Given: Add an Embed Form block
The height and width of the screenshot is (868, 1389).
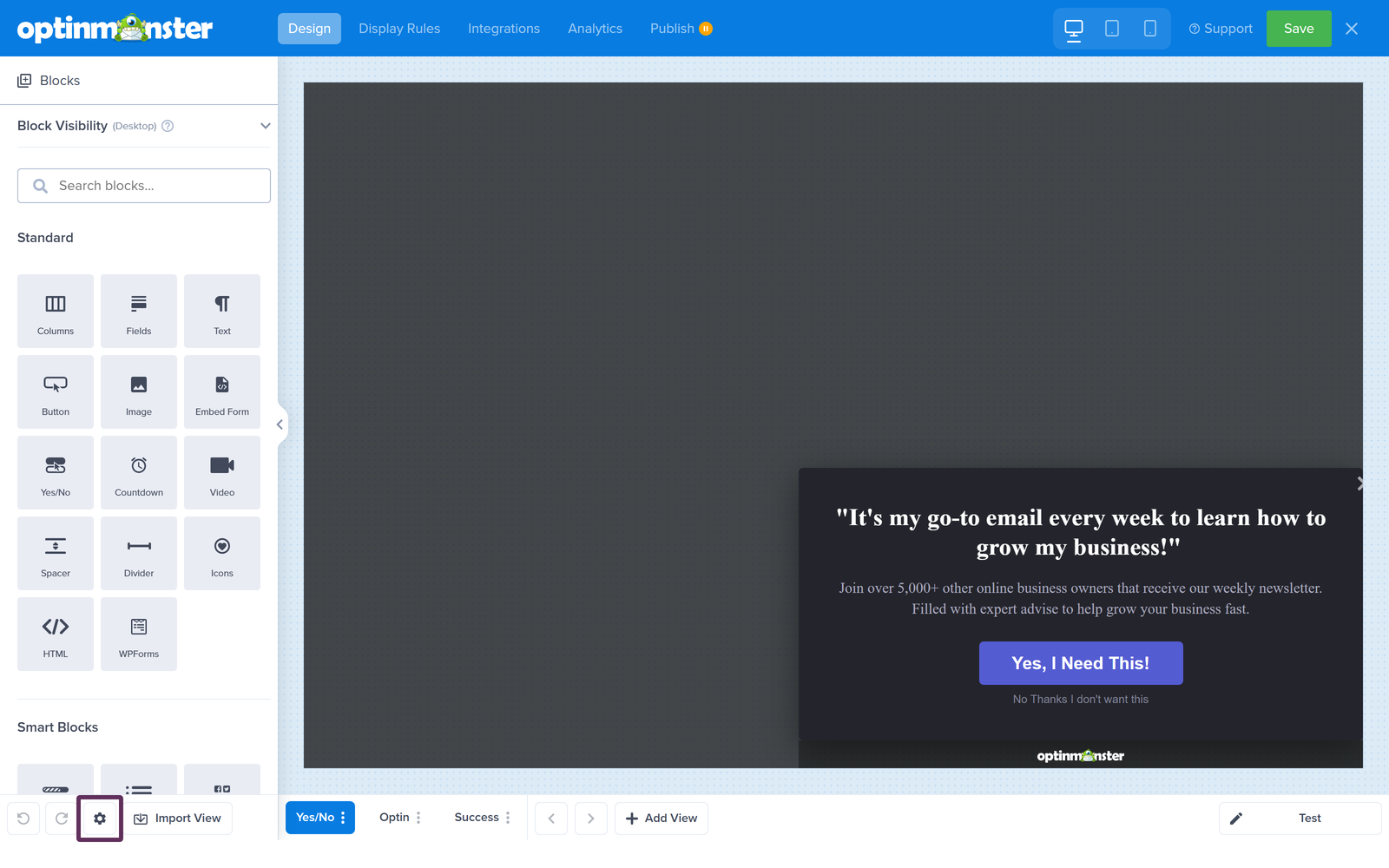Looking at the screenshot, I should pos(222,391).
